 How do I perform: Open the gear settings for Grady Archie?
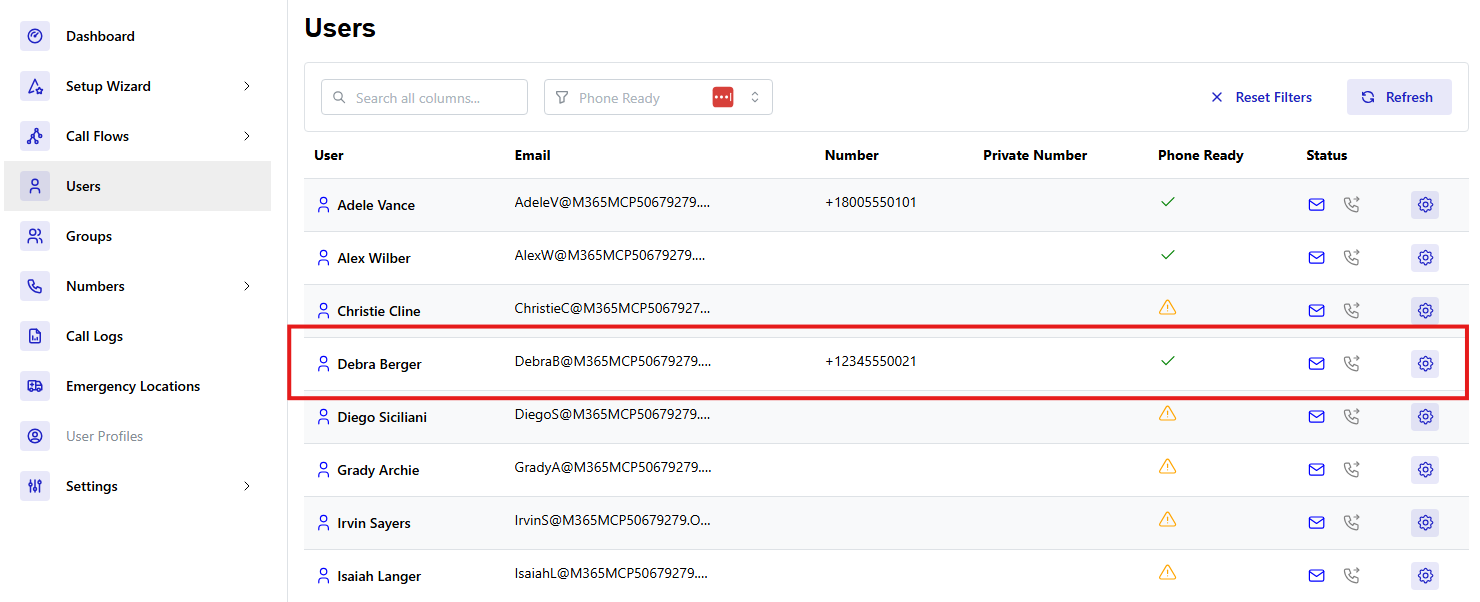1425,470
